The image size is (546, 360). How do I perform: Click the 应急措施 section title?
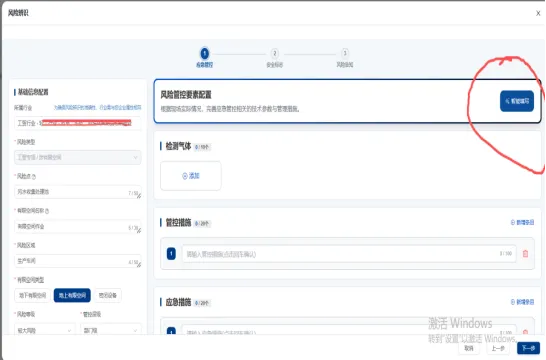tap(178, 302)
